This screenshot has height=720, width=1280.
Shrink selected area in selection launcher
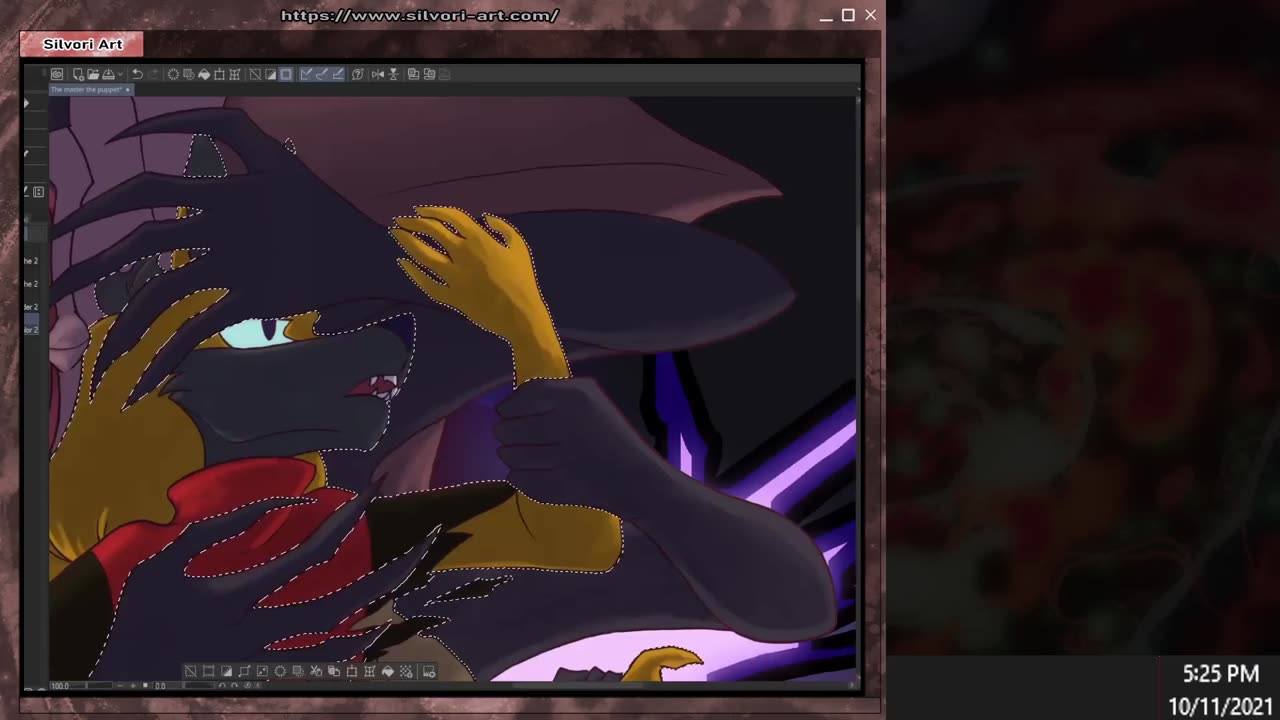point(262,672)
